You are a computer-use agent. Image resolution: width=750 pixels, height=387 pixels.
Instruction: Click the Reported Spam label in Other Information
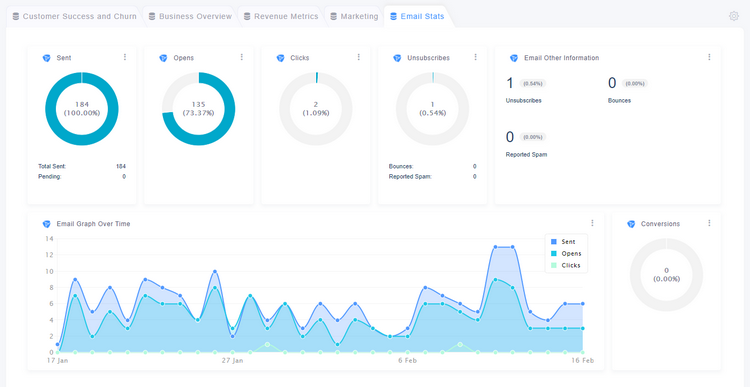click(526, 155)
